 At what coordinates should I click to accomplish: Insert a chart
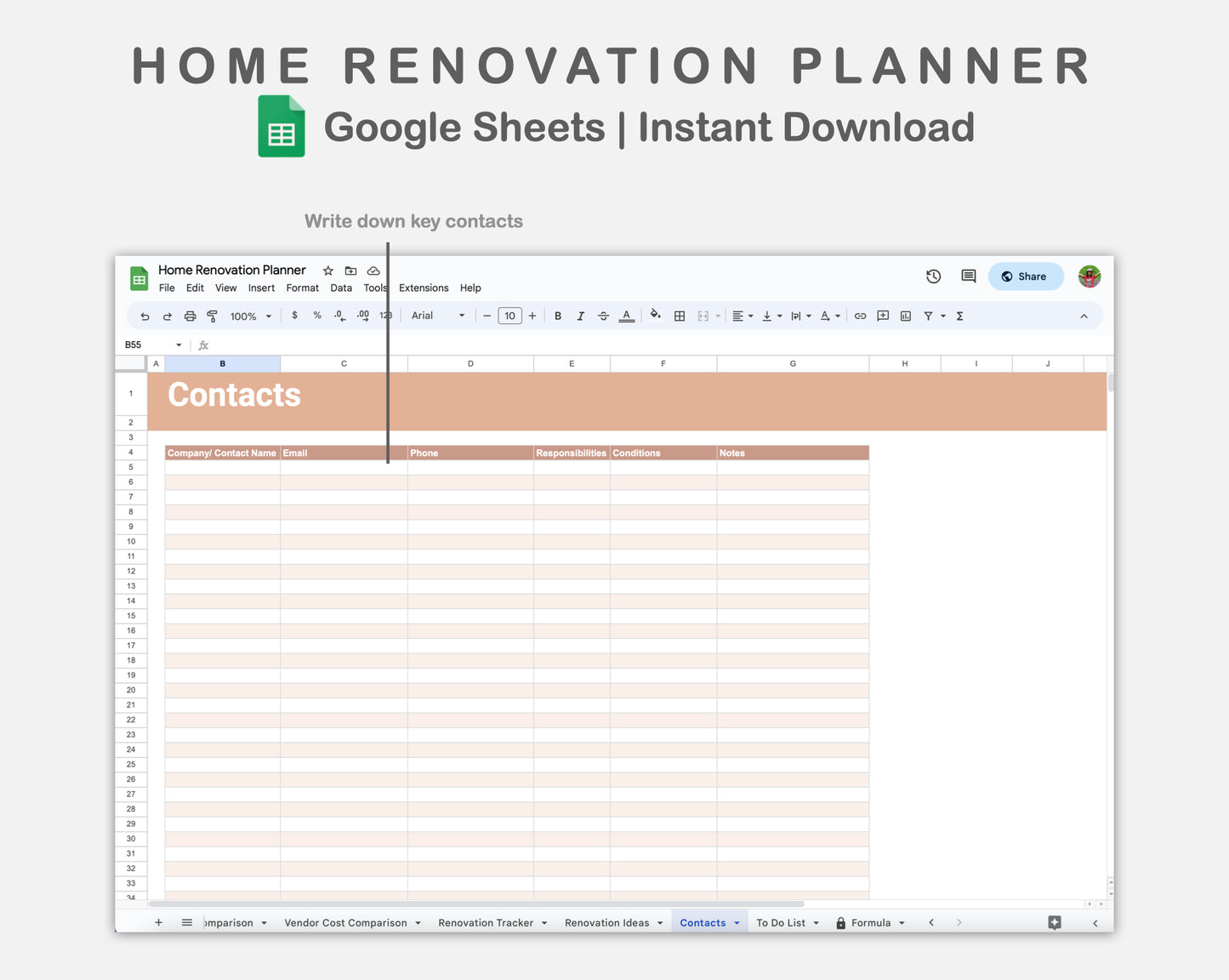click(x=904, y=316)
